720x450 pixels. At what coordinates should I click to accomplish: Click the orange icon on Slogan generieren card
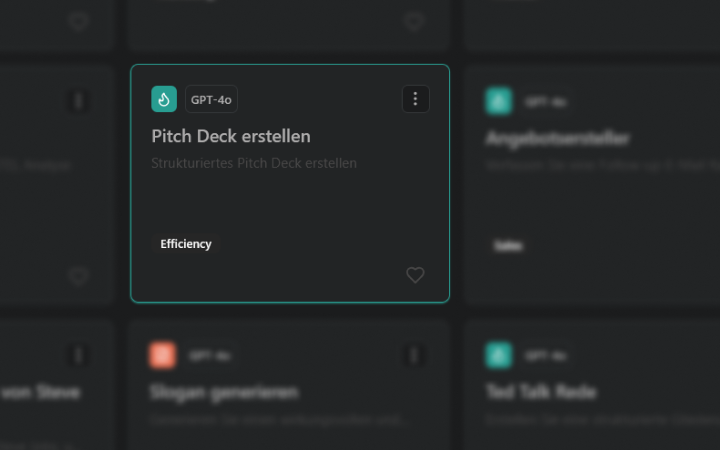click(x=162, y=355)
